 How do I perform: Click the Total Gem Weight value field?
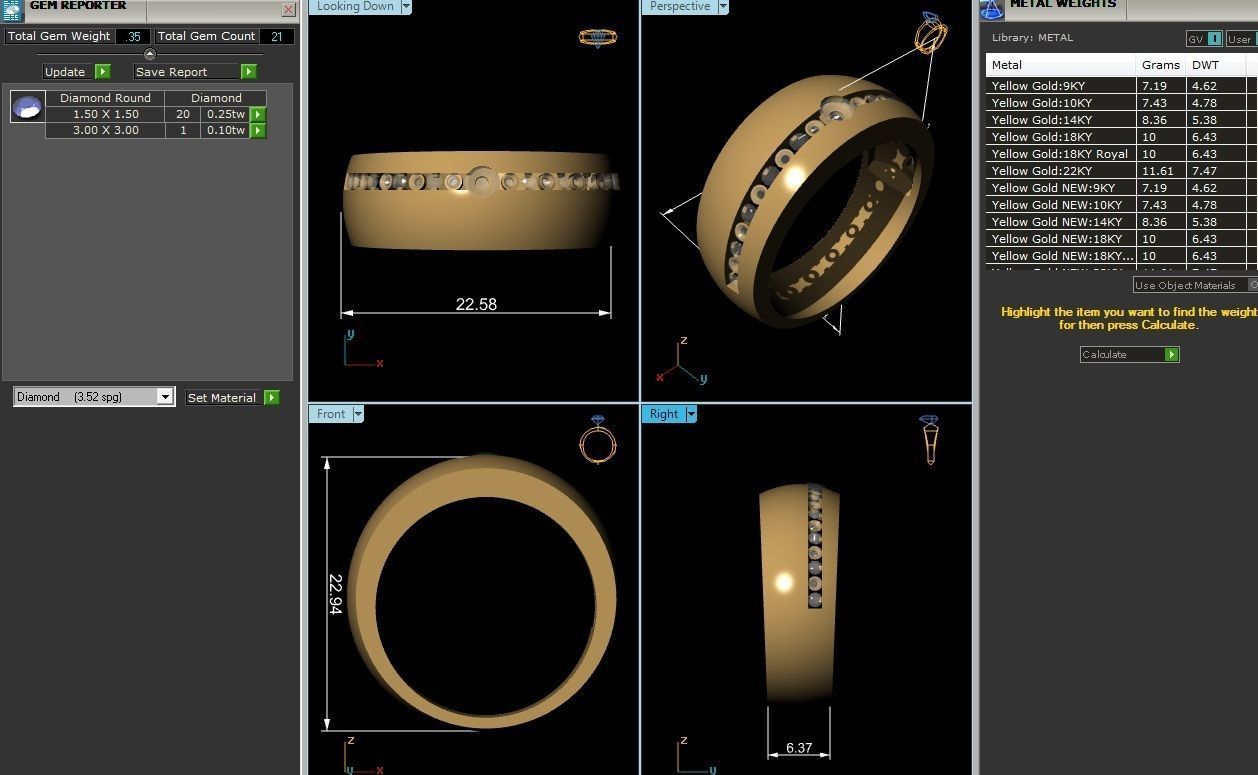pyautogui.click(x=133, y=36)
